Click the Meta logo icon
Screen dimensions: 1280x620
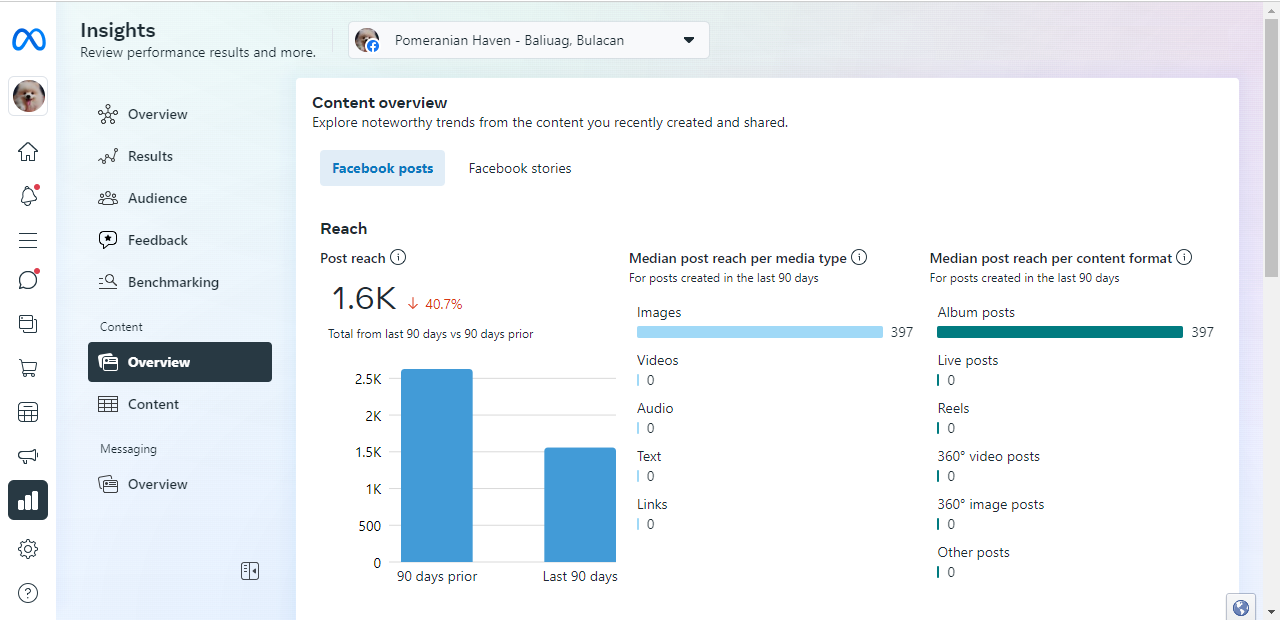tap(28, 40)
